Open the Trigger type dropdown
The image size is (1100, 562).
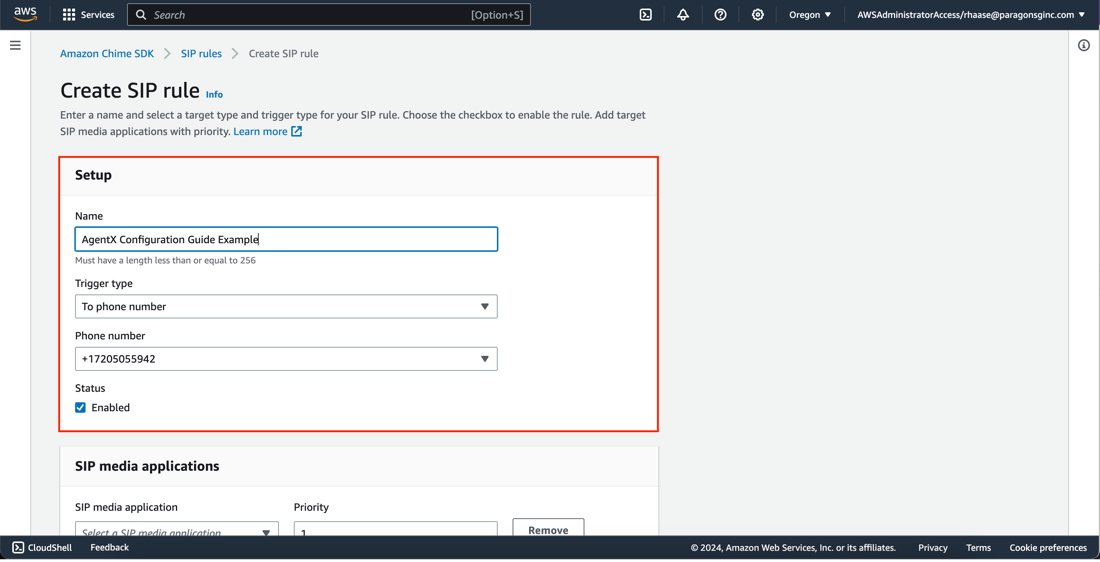point(286,307)
